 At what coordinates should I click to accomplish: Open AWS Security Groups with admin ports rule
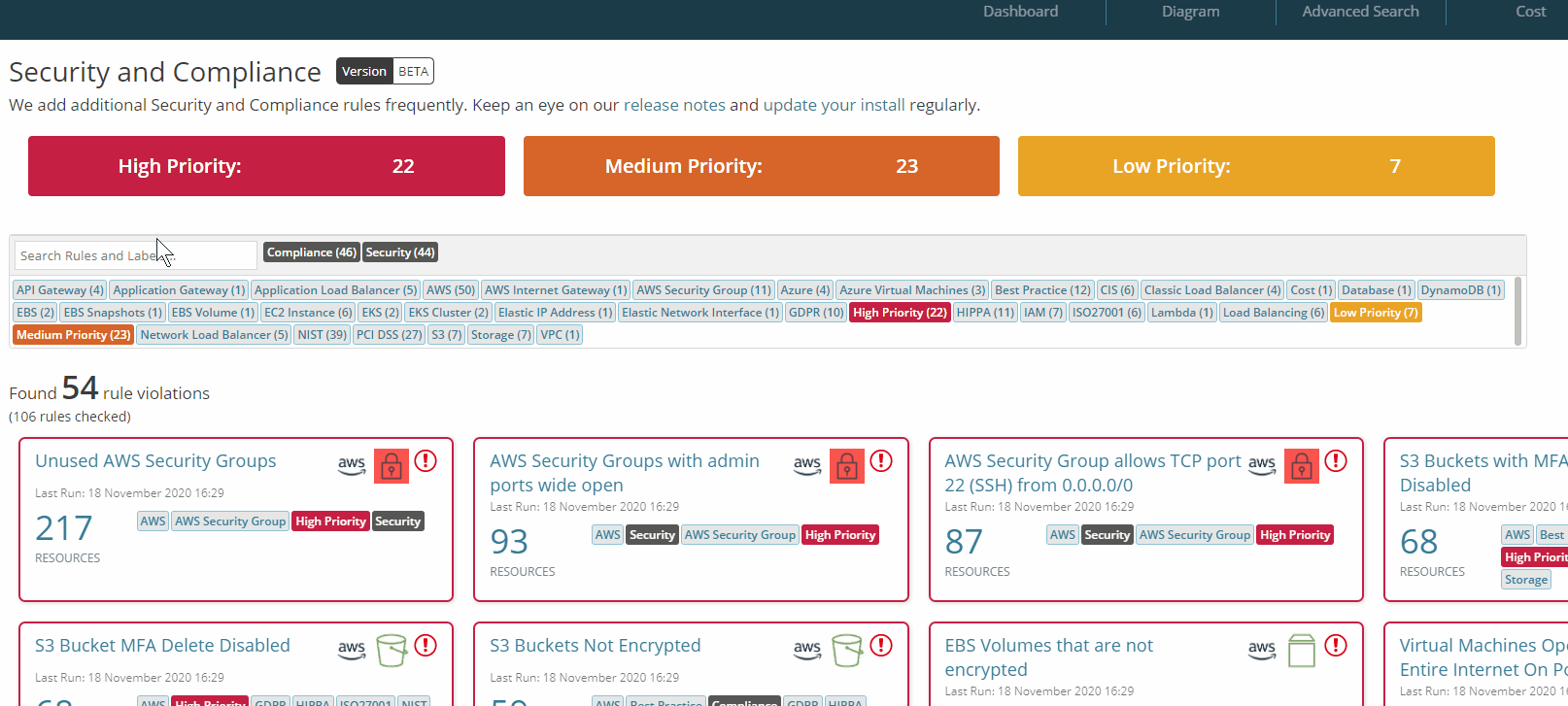click(625, 473)
